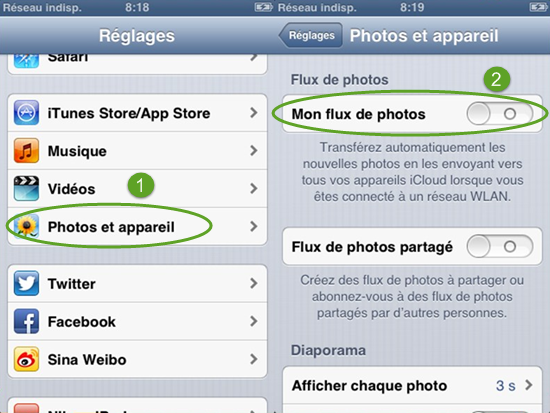Viewport: 550px width, 413px height.
Task: Tap the Sina Weibo icon
Action: click(26, 359)
